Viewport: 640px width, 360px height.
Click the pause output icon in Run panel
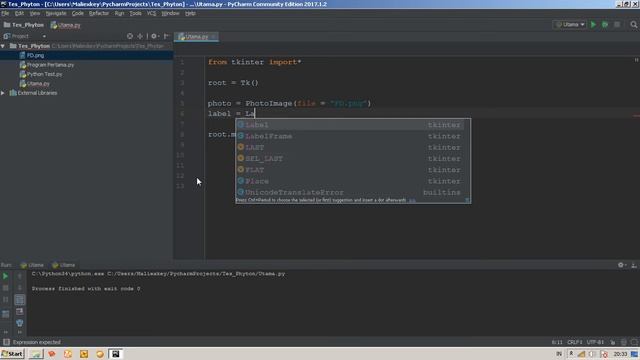coord(6,300)
